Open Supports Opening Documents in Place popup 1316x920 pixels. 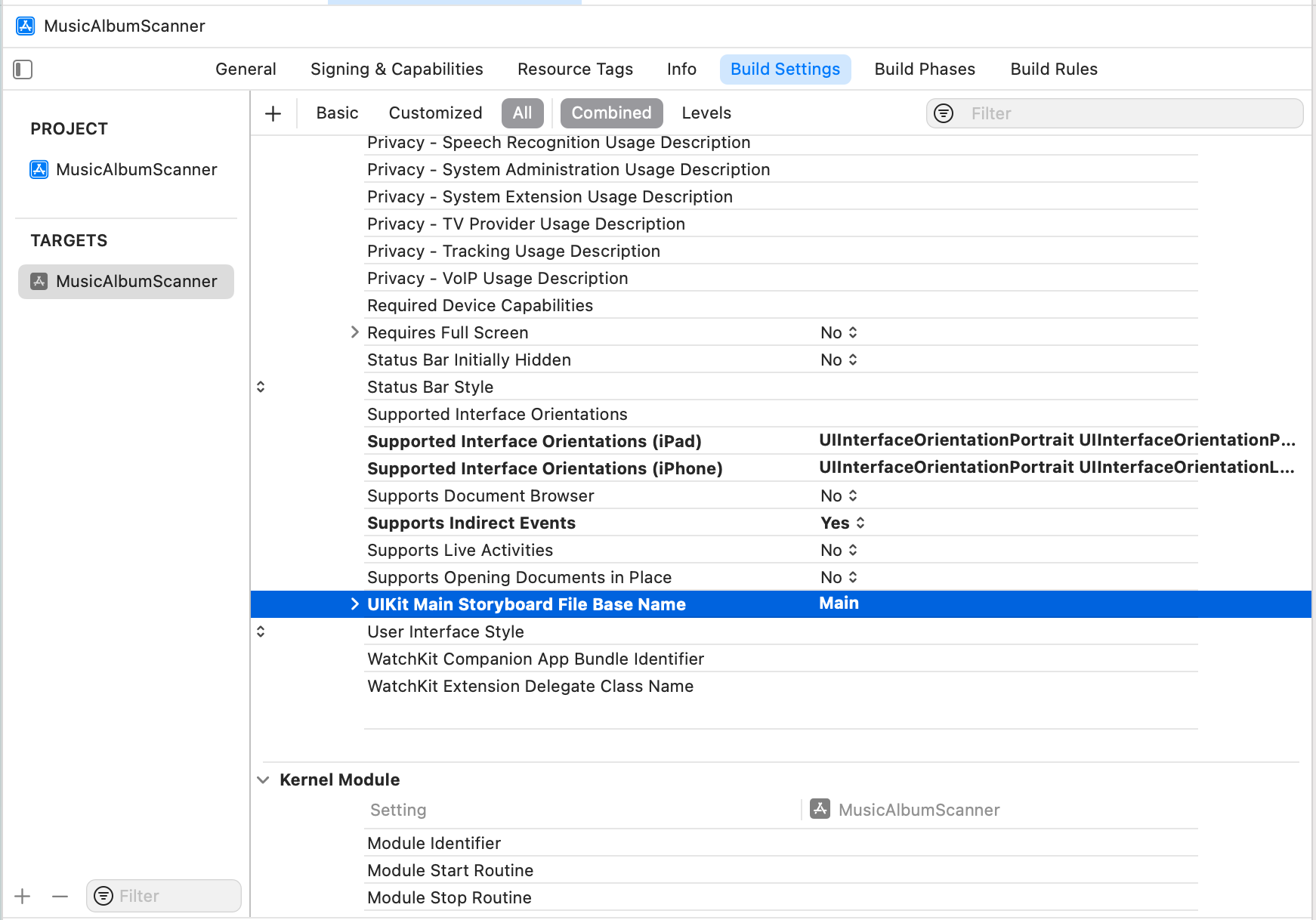[839, 577]
